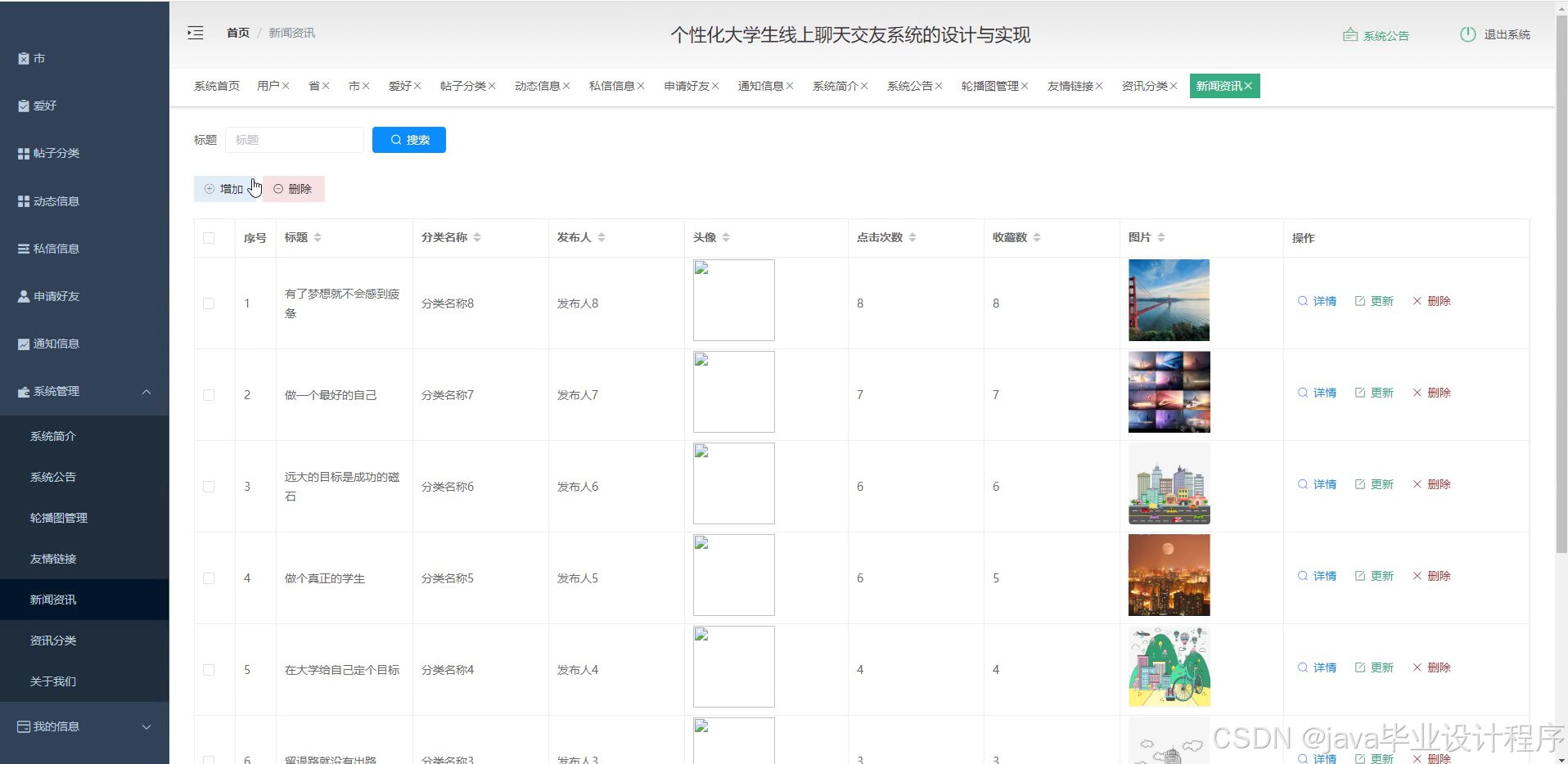1568x764 pixels.
Task: Click the 帖子分类 sidebar grid icon
Action: [24, 153]
